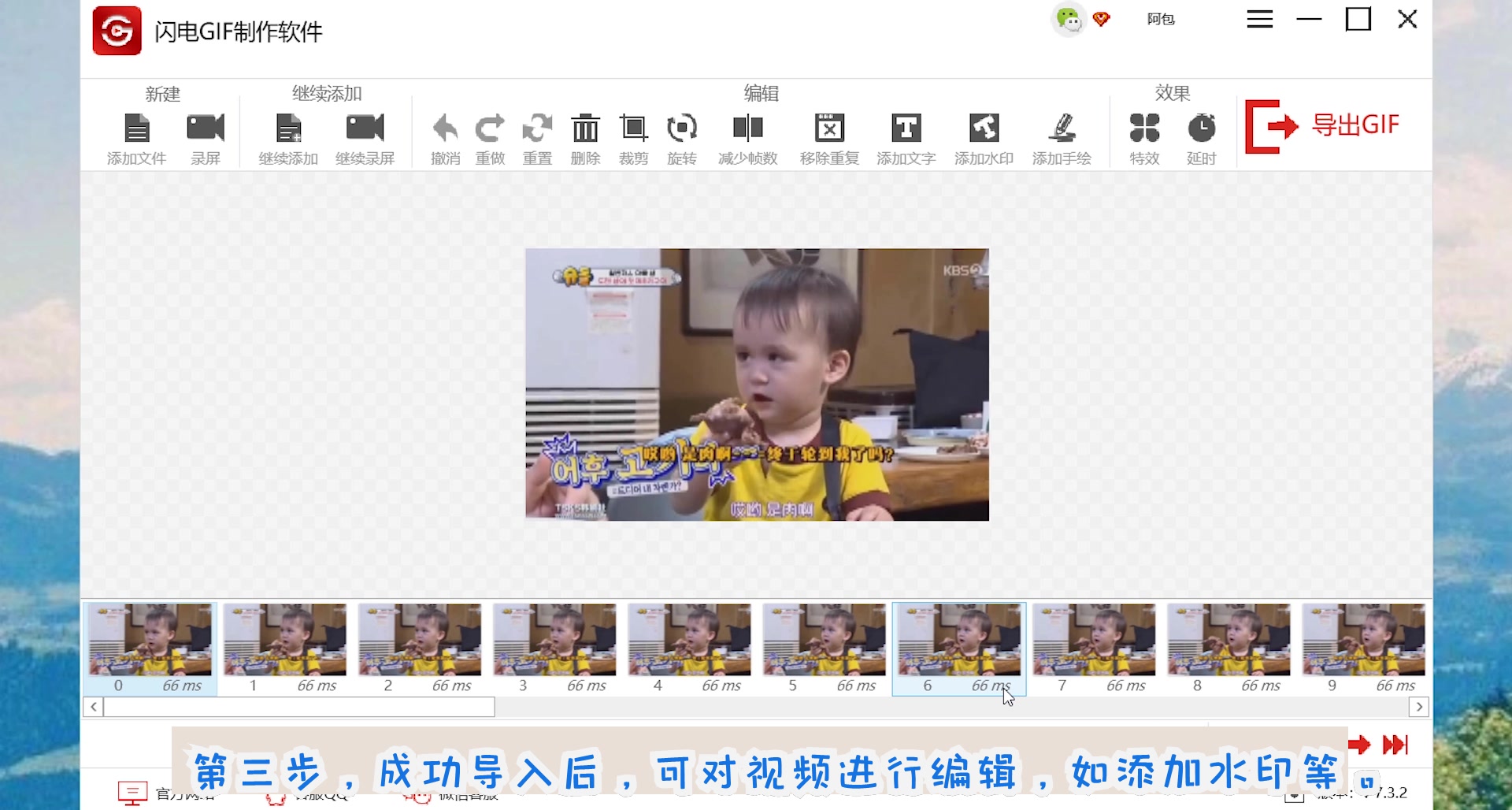Click the GIF preview image in the canvas
1512x810 pixels.
pos(757,385)
